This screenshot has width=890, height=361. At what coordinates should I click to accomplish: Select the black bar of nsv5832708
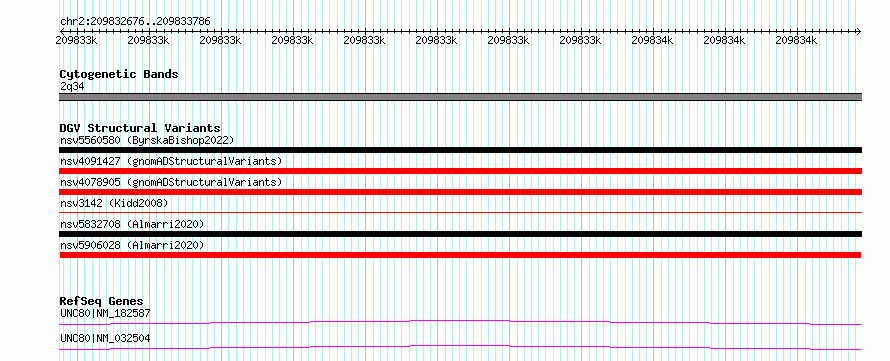(460, 234)
